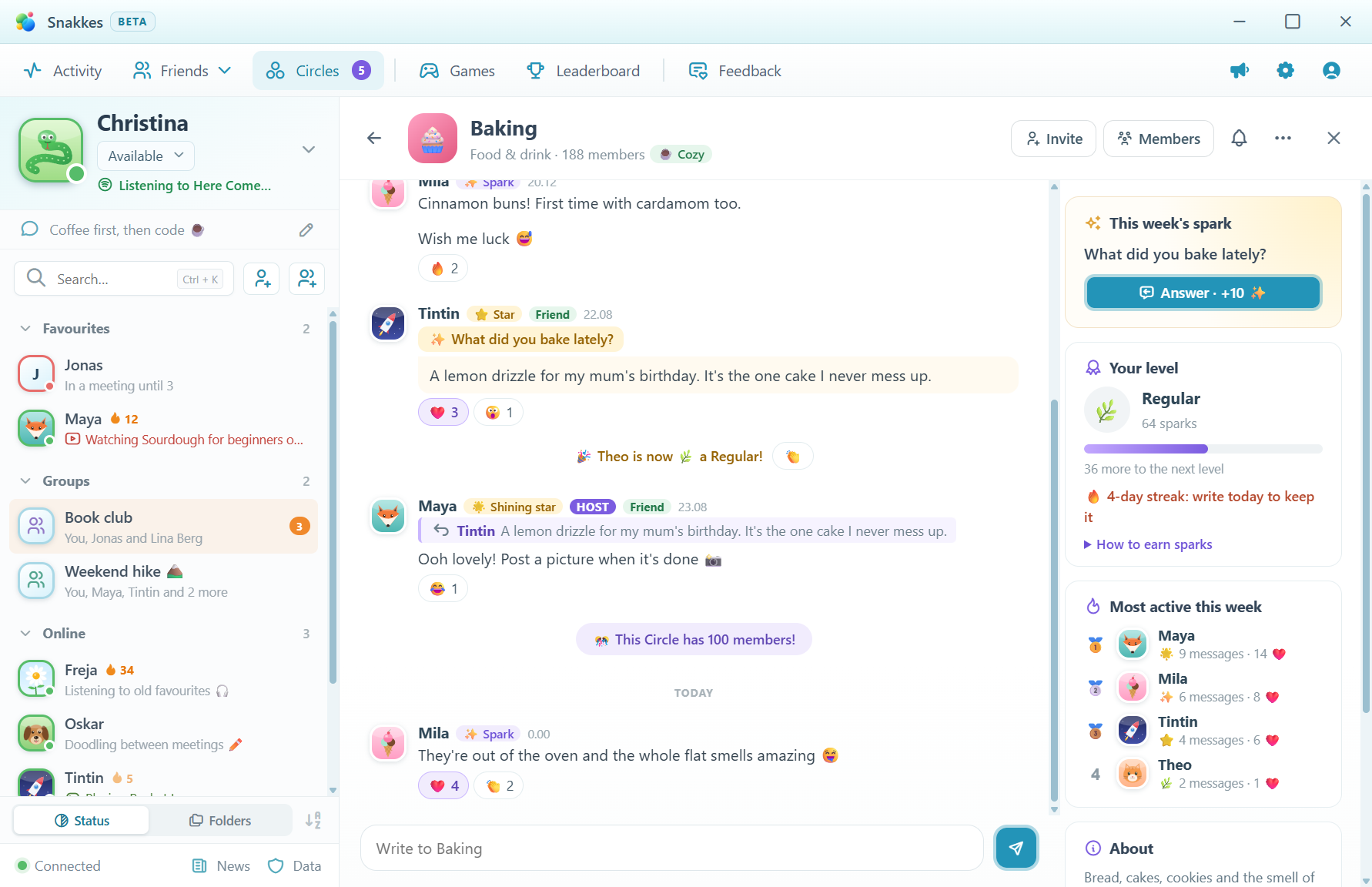The height and width of the screenshot is (887, 1372).
Task: Open the Leaderboard tab
Action: point(583,71)
